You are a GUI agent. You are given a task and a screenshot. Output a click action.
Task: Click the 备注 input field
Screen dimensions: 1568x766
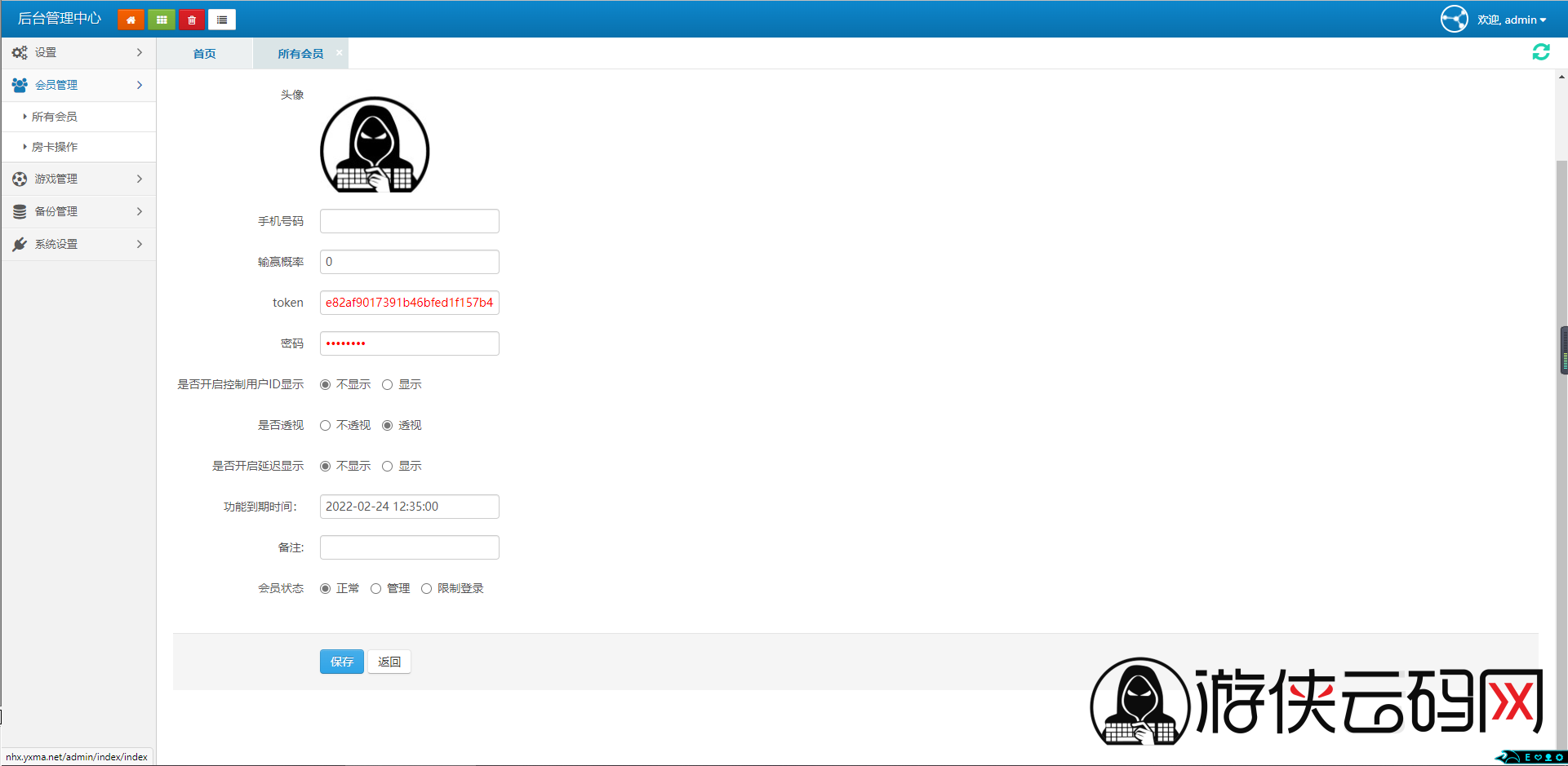coord(410,547)
